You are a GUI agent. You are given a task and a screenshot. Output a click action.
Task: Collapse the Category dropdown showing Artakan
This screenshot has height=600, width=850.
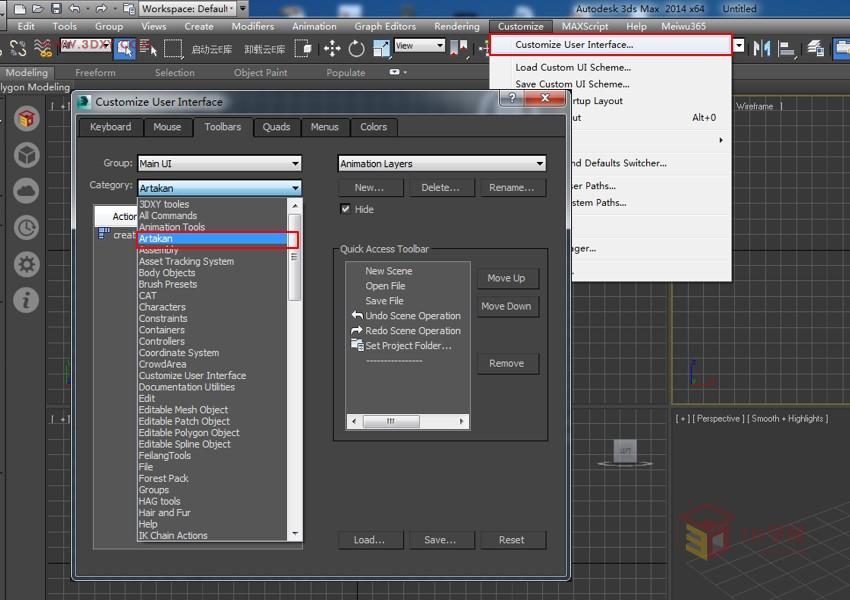tap(219, 188)
